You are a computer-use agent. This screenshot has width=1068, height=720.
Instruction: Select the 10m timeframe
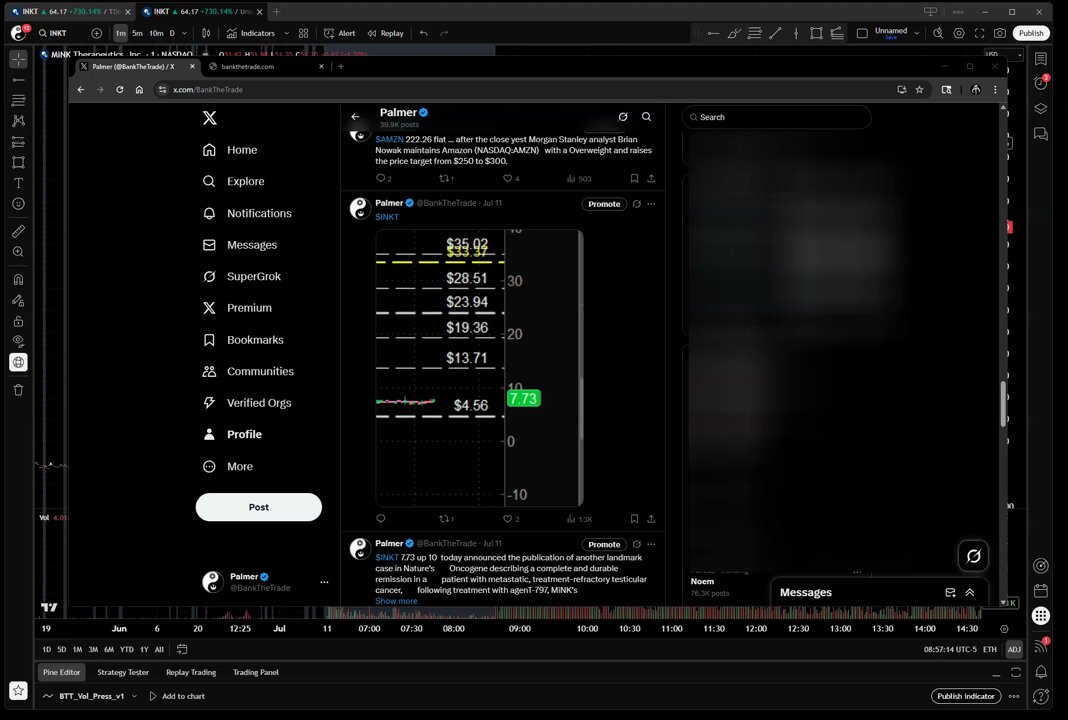[x=157, y=33]
